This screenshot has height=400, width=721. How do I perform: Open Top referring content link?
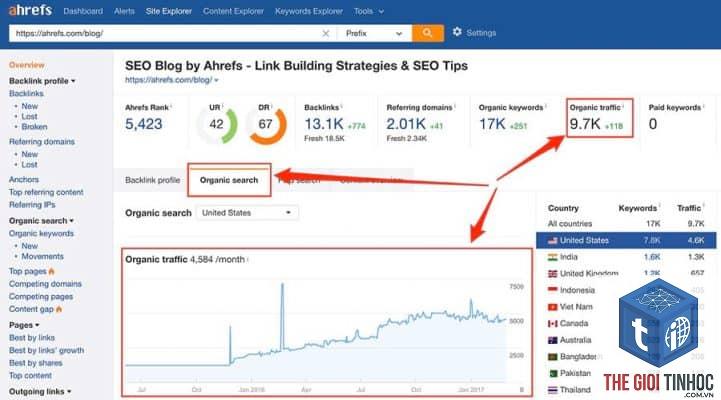pos(46,192)
